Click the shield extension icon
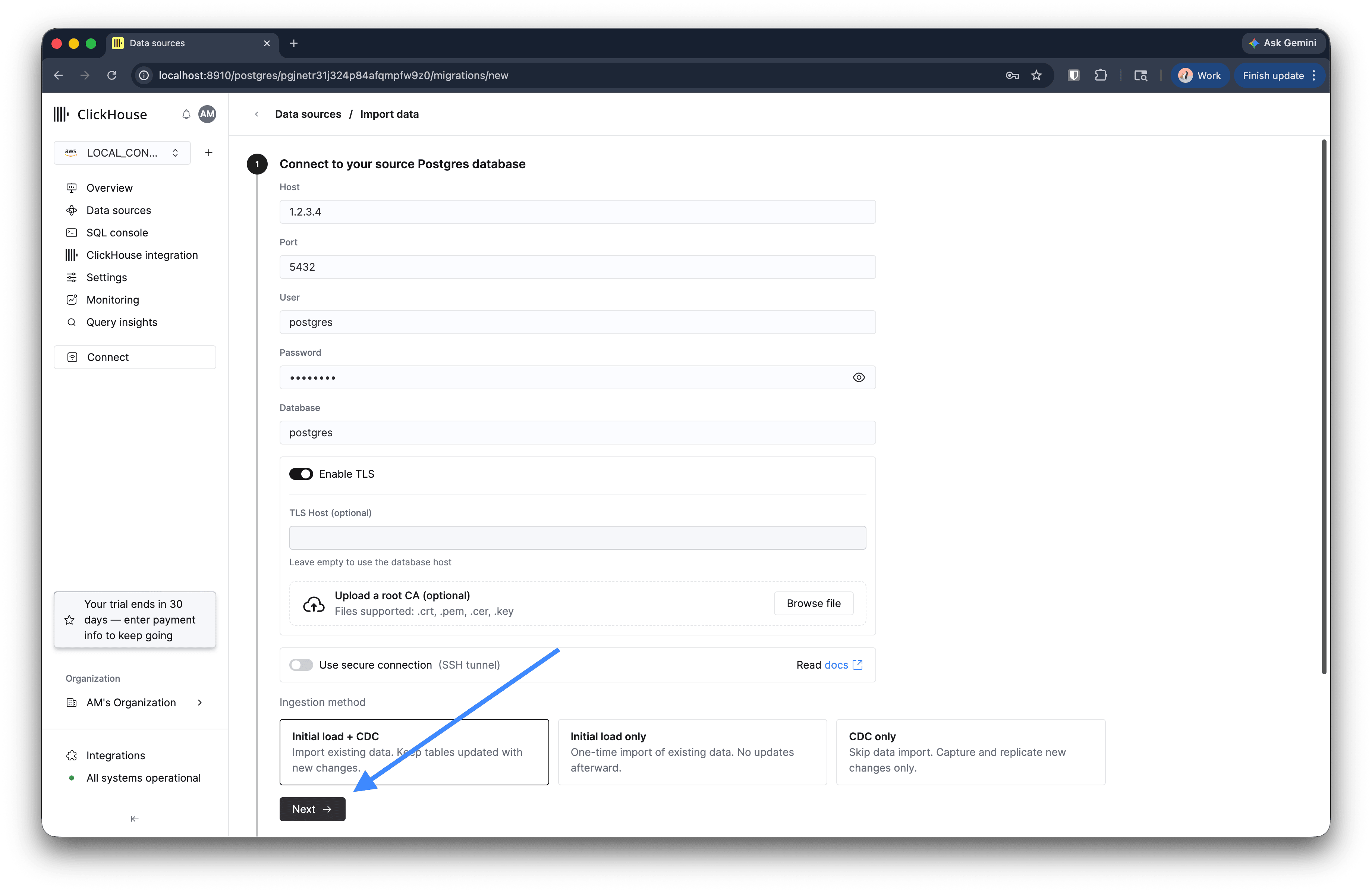Viewport: 1372px width, 892px height. click(x=1073, y=76)
